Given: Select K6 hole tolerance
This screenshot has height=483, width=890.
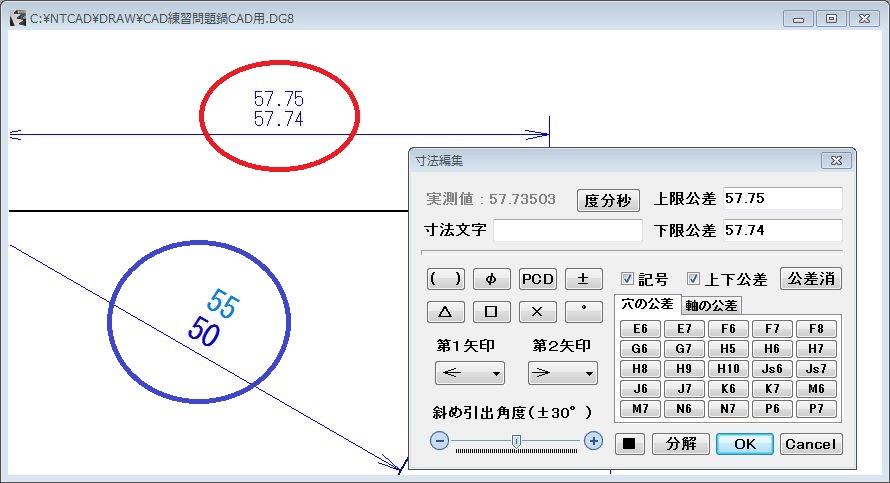Looking at the screenshot, I should [728, 389].
